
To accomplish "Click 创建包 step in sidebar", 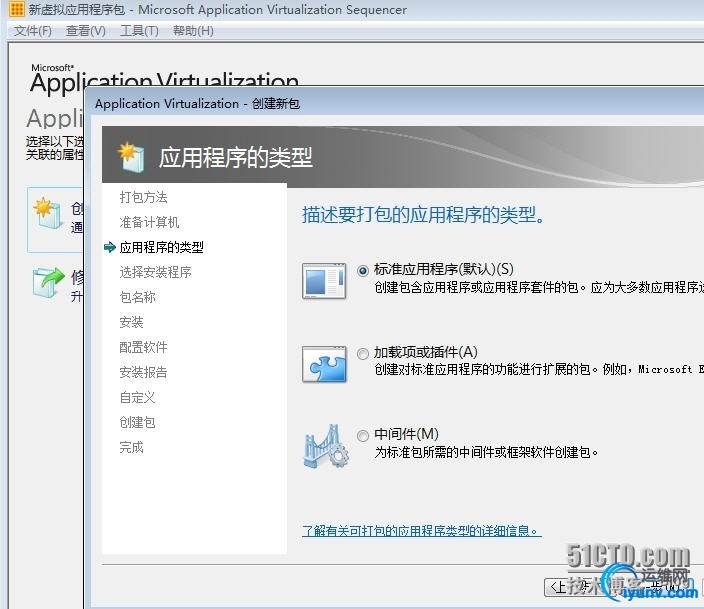I will click(137, 422).
